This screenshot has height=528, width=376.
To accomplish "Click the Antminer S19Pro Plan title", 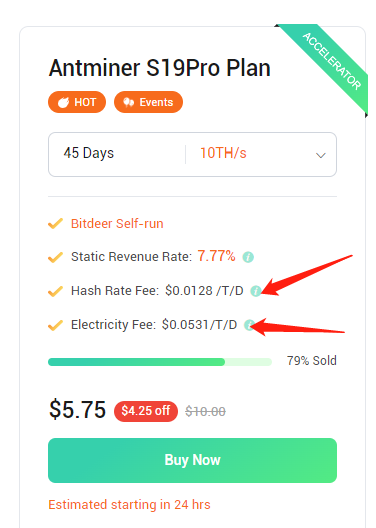I will pos(160,68).
